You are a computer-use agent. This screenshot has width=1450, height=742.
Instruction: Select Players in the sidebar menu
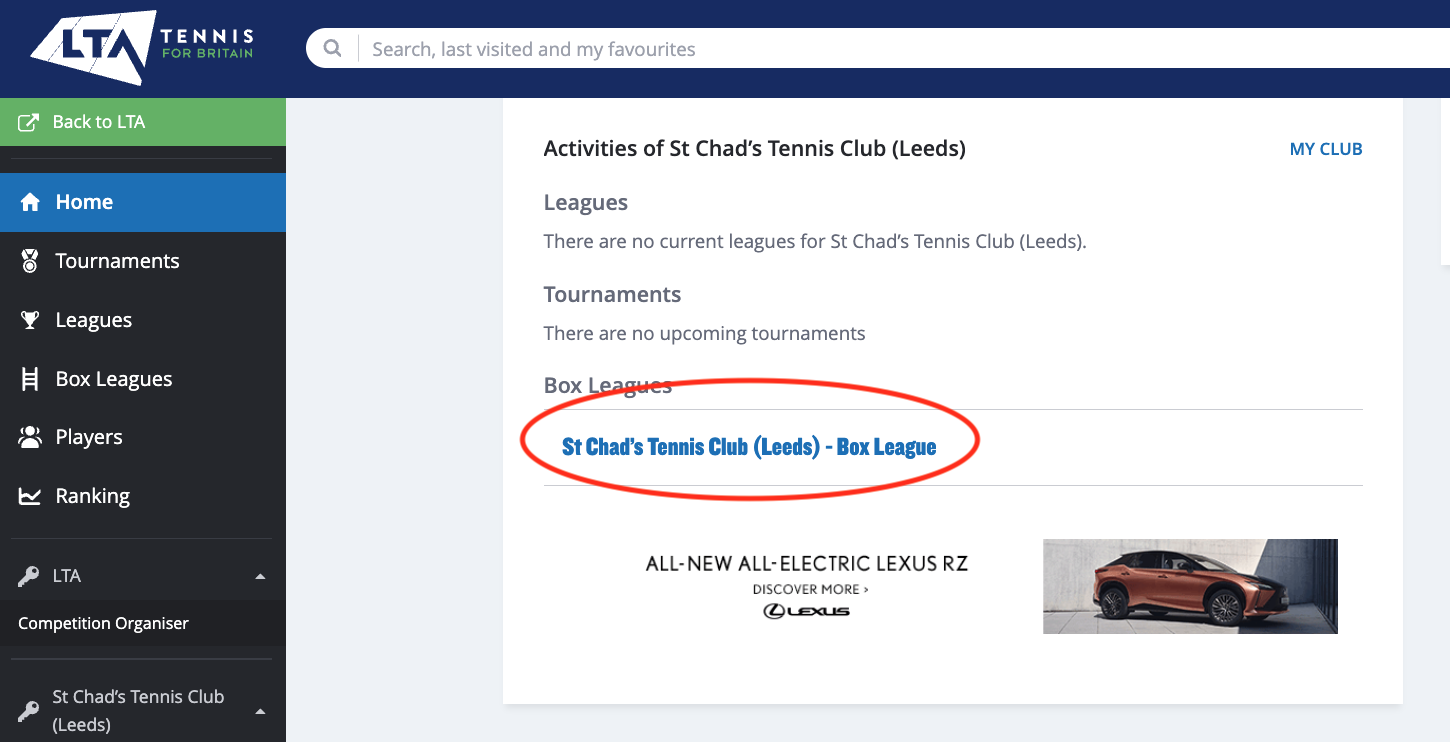tap(89, 437)
